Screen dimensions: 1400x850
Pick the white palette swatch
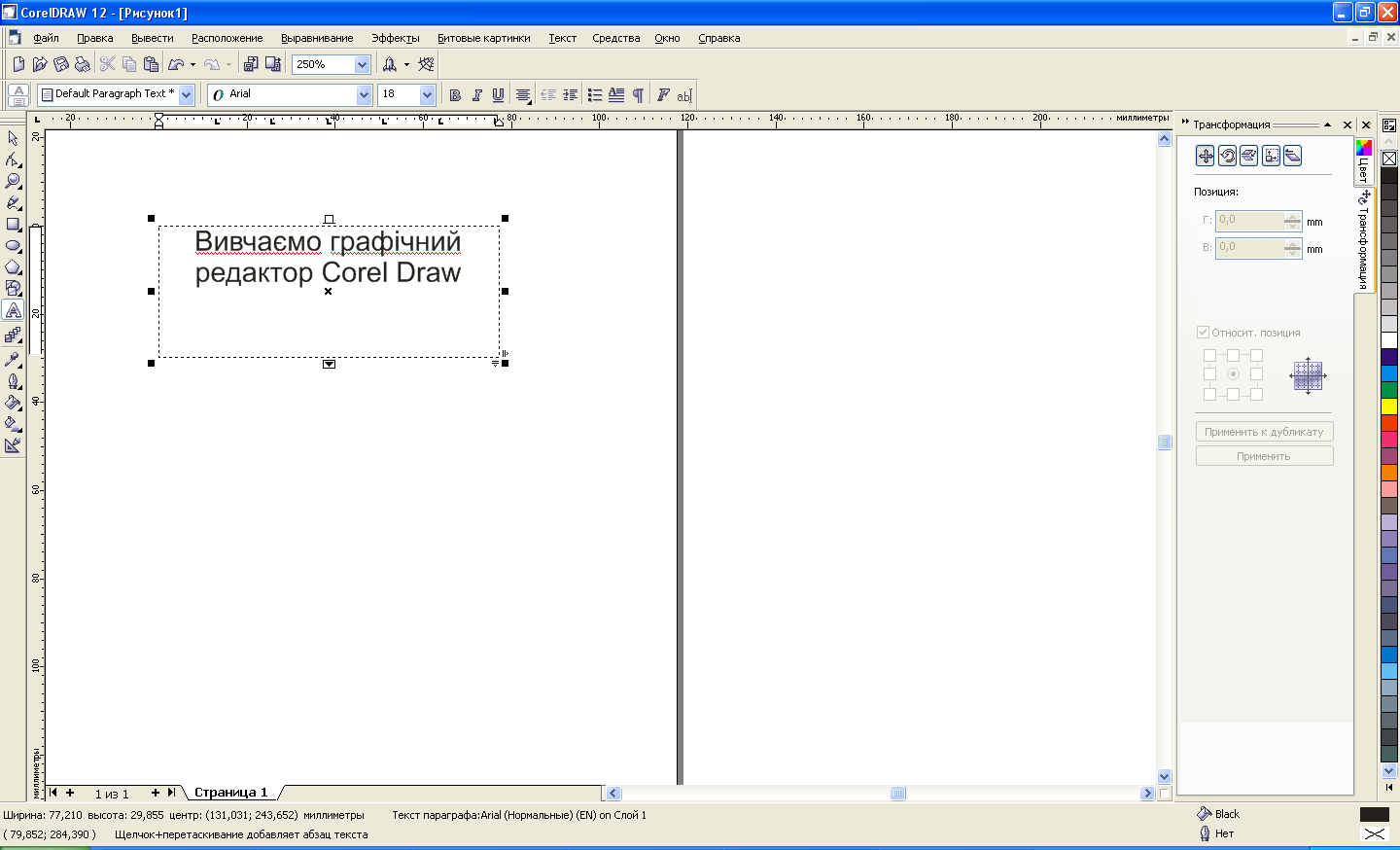point(1389,340)
